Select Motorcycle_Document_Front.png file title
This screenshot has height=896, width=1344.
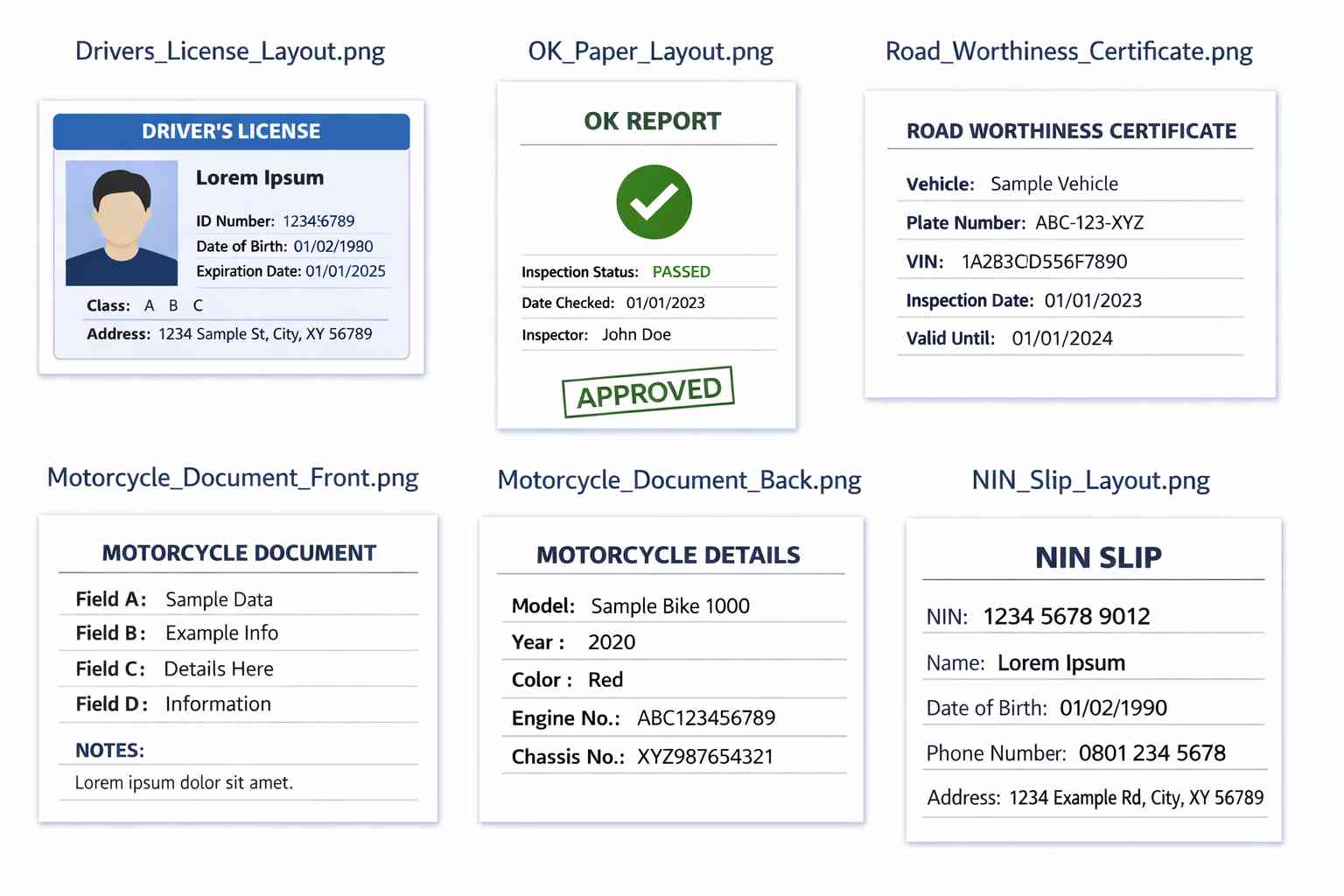point(233,478)
